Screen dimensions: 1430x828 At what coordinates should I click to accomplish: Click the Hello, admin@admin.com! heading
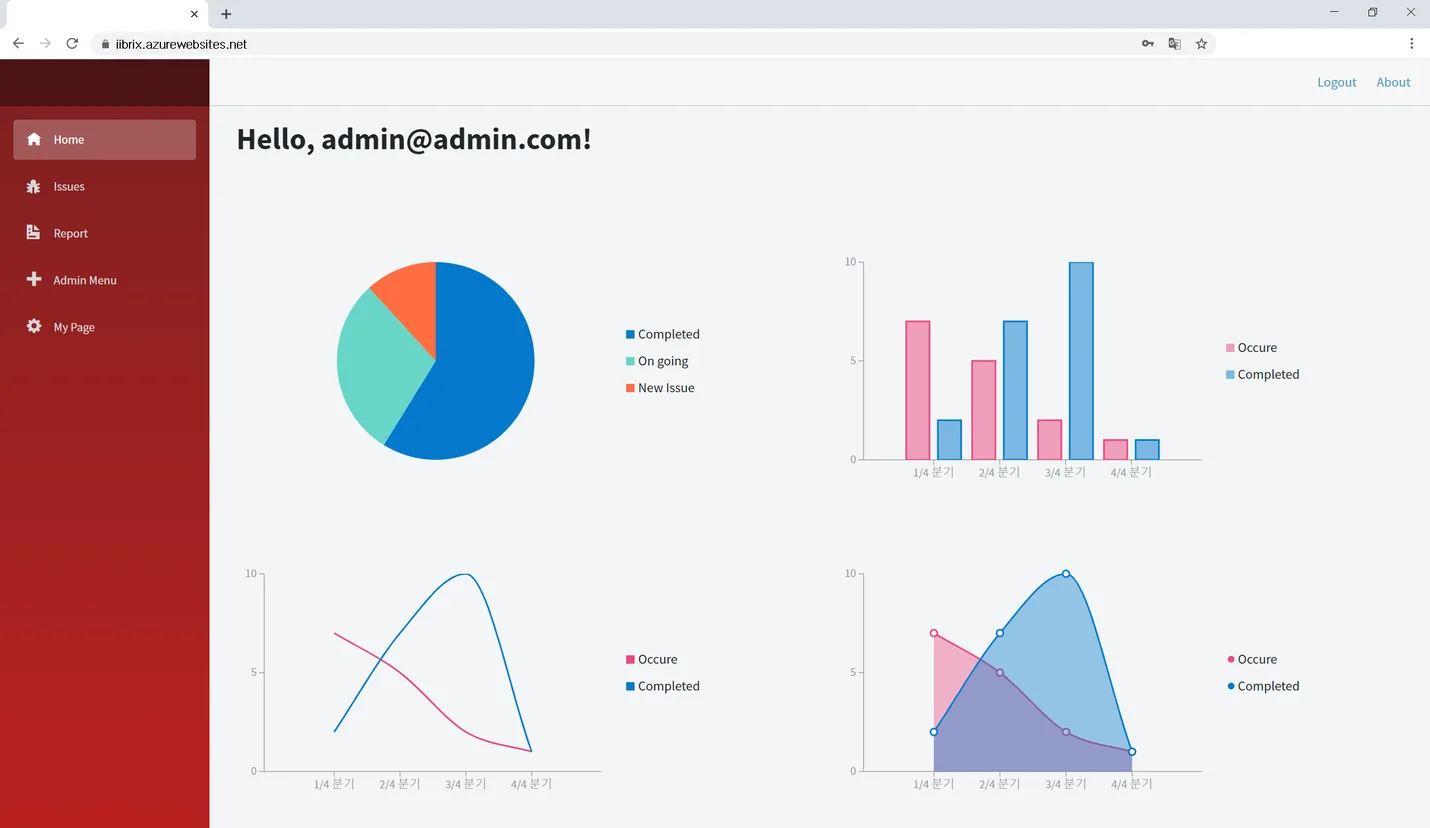[414, 139]
